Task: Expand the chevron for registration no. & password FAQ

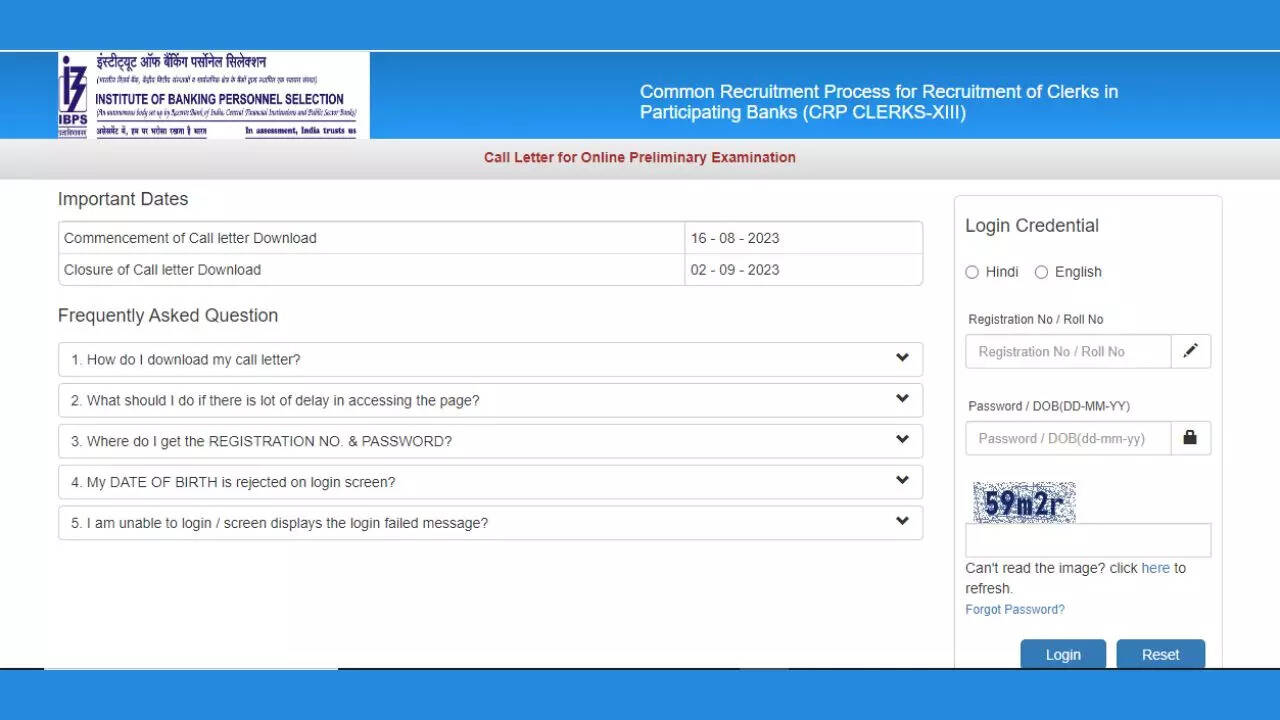Action: tap(902, 440)
